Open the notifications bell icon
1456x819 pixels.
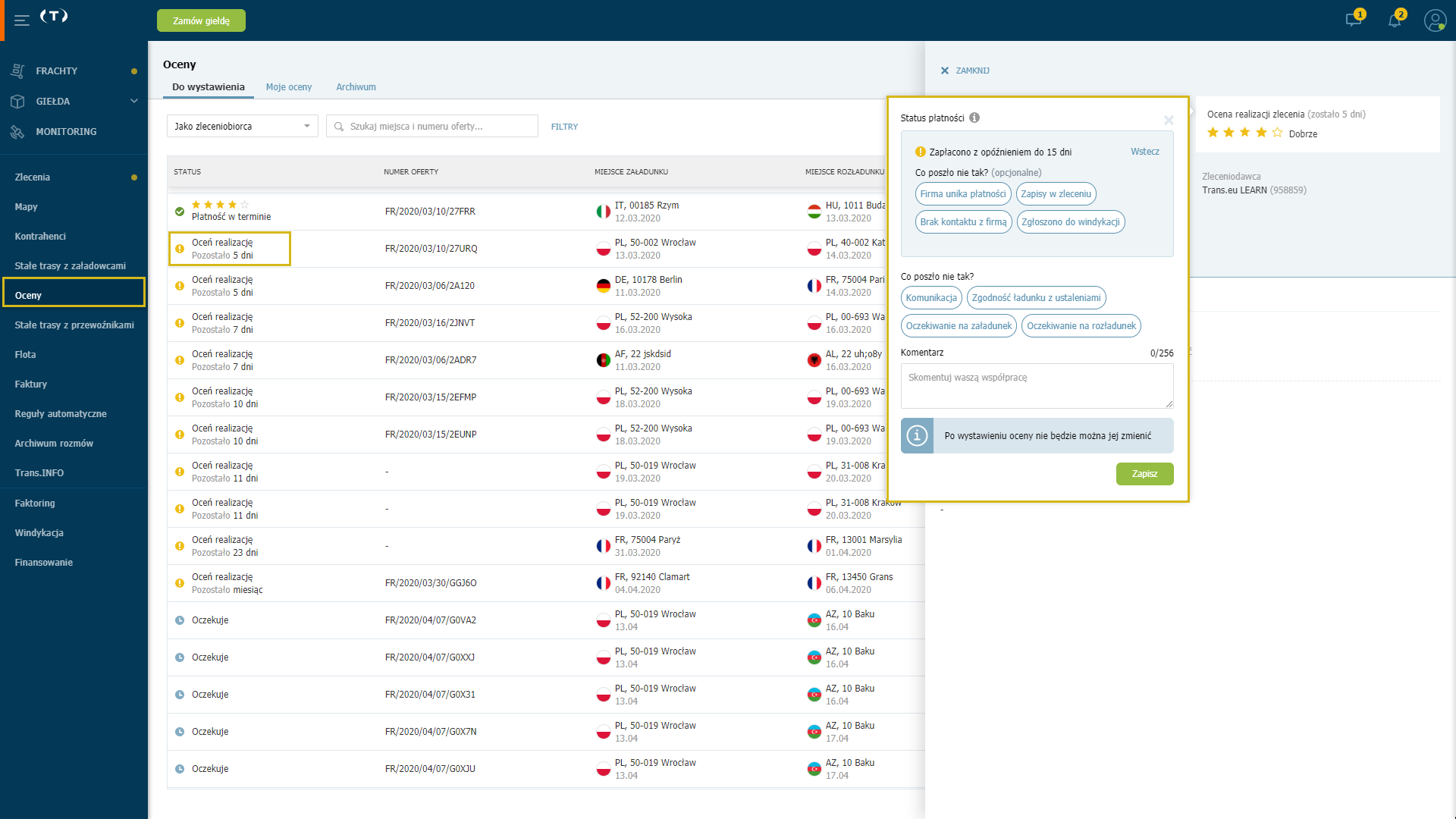1395,20
